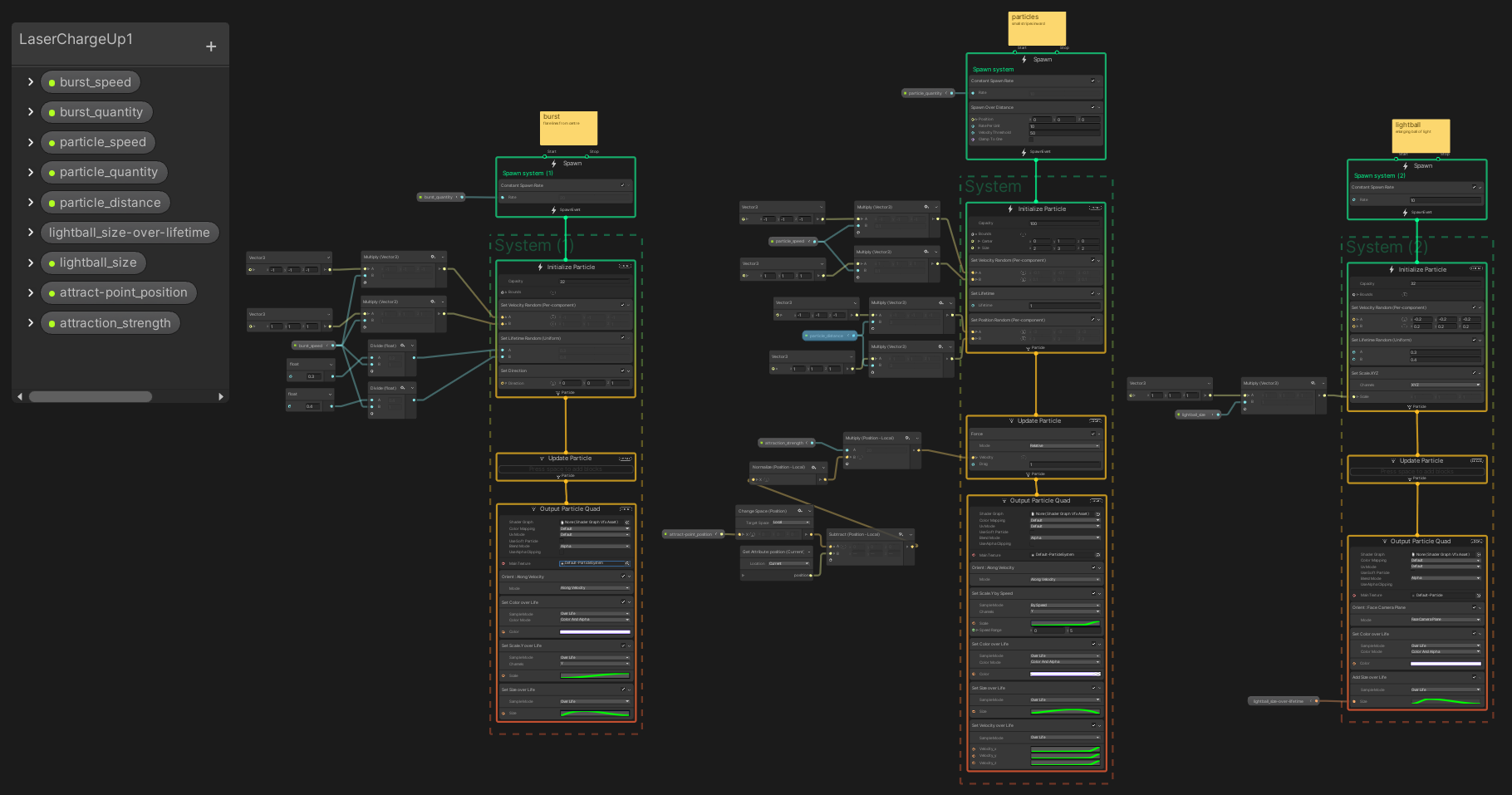Select lightball_size in the blackboard list
This screenshot has width=1512, height=795.
97,263
